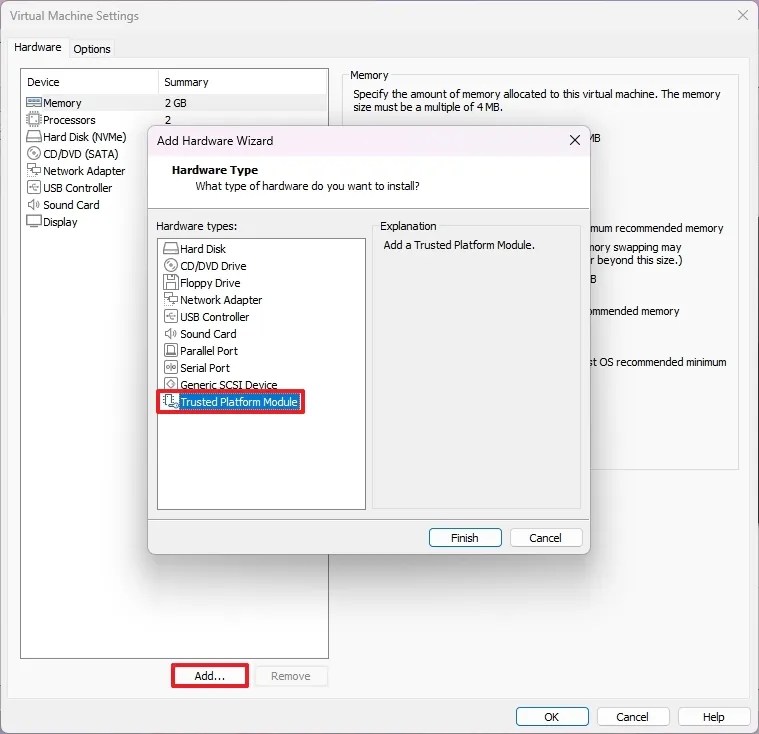Image resolution: width=759 pixels, height=734 pixels.
Task: Select the CD/DVD (SATA) disc icon
Action: 34,153
